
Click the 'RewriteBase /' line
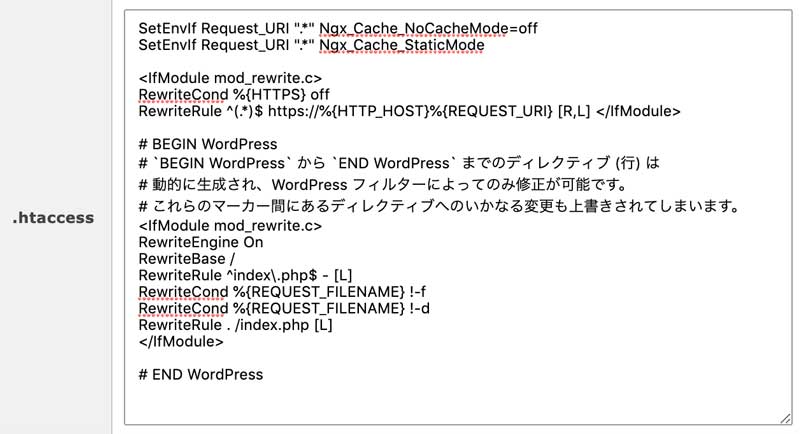[x=187, y=259]
